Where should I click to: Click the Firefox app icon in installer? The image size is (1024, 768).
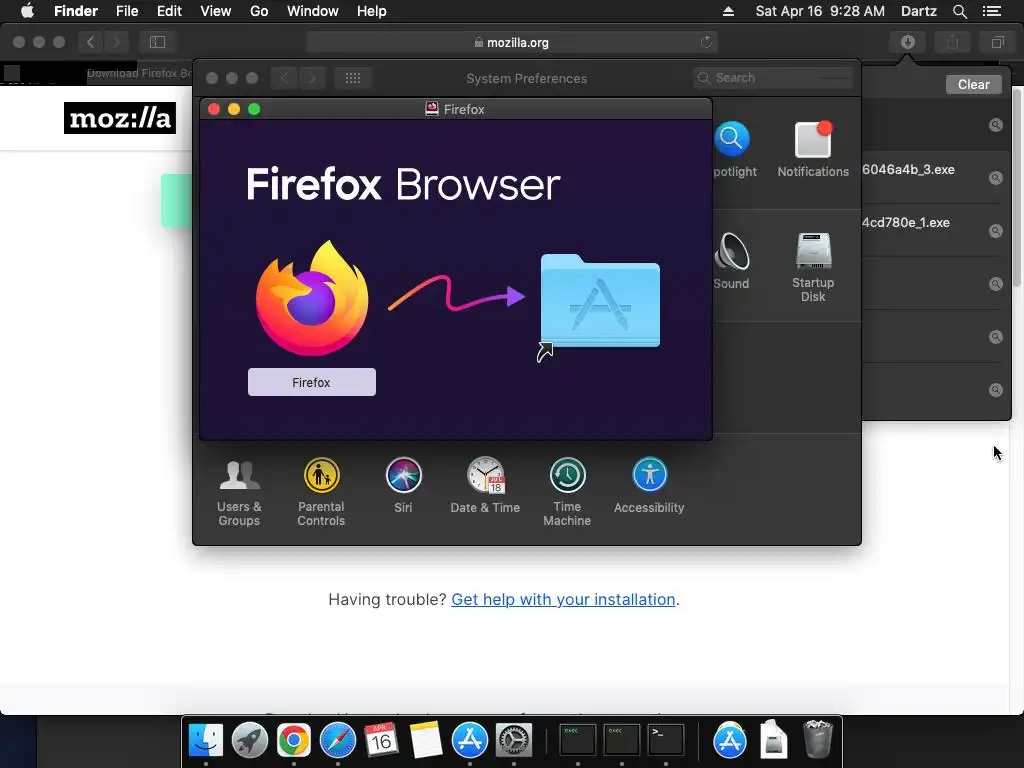(312, 298)
